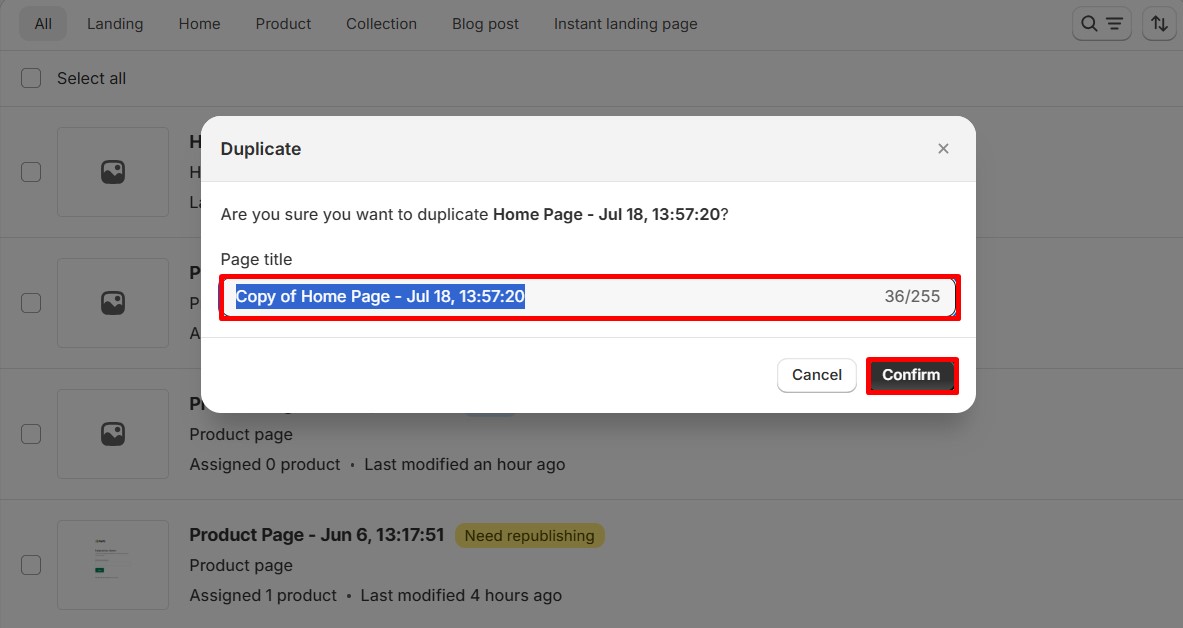The height and width of the screenshot is (628, 1183).
Task: Toggle the Select all checkbox
Action: click(x=32, y=78)
